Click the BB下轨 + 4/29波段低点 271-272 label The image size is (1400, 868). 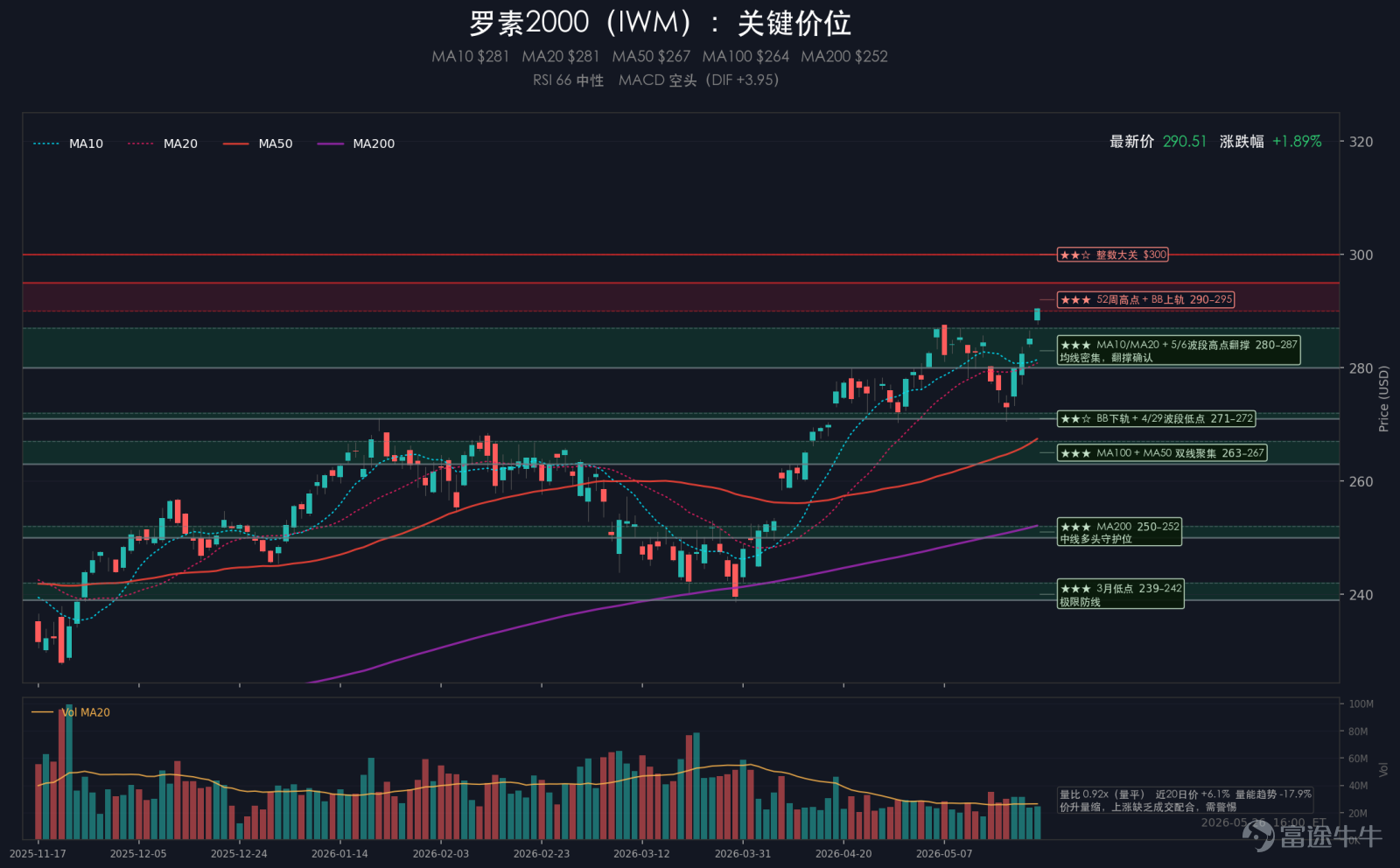1156,418
